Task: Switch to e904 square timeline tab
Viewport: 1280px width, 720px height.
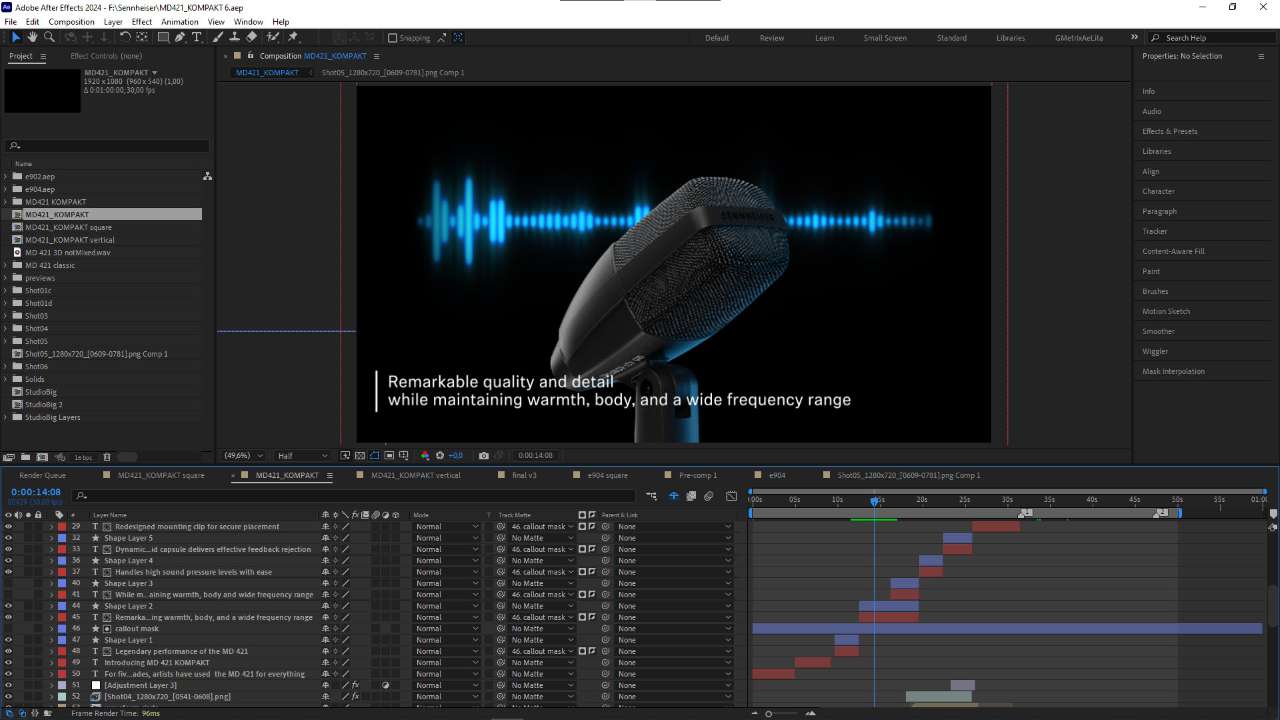Action: pyautogui.click(x=608, y=475)
